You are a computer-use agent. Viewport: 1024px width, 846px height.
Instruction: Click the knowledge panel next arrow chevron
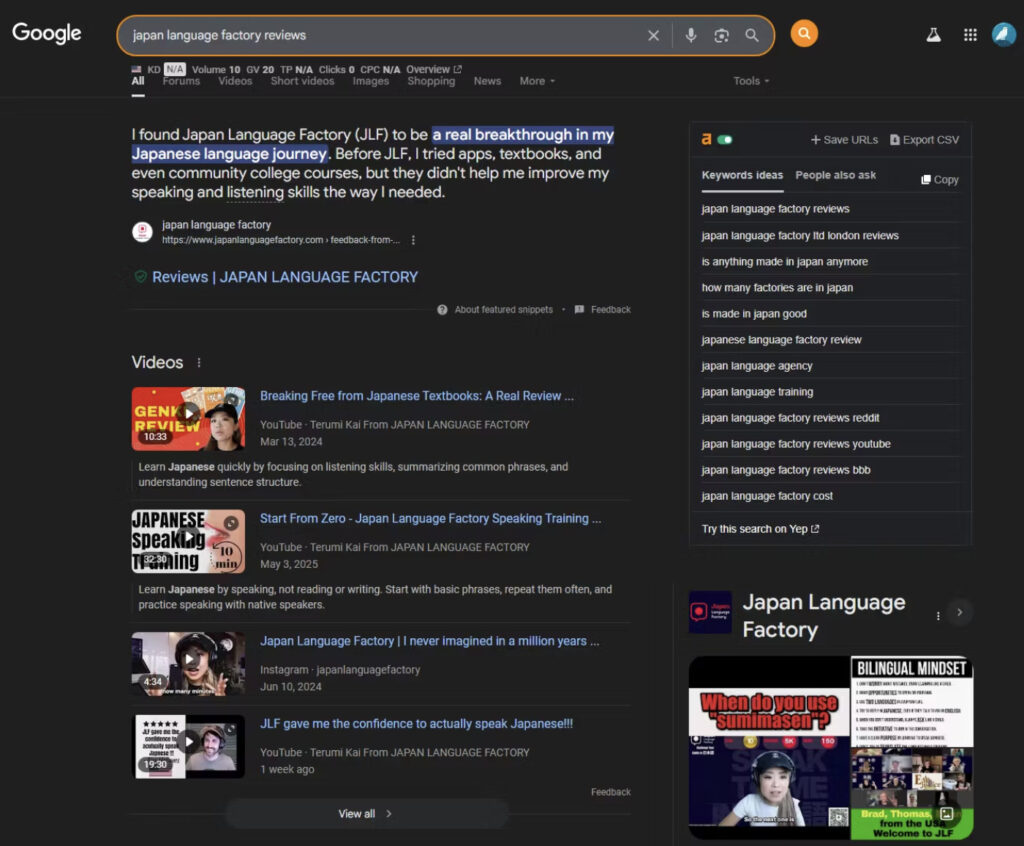pos(959,613)
